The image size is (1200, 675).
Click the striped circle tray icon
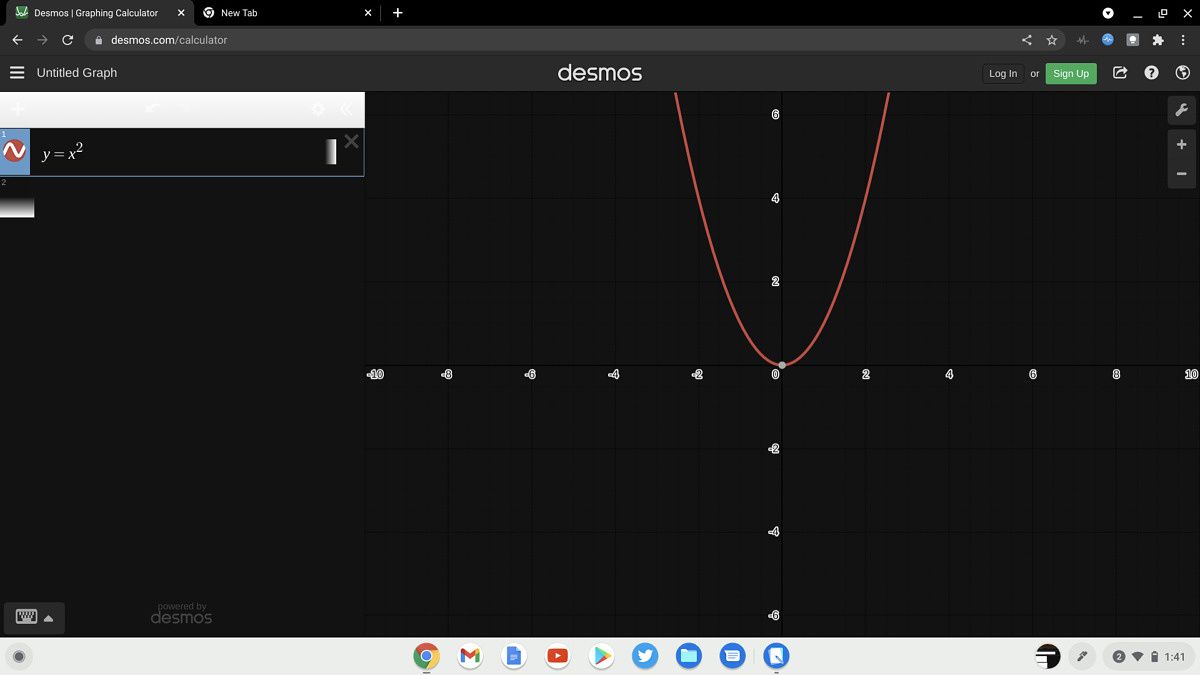point(1047,656)
